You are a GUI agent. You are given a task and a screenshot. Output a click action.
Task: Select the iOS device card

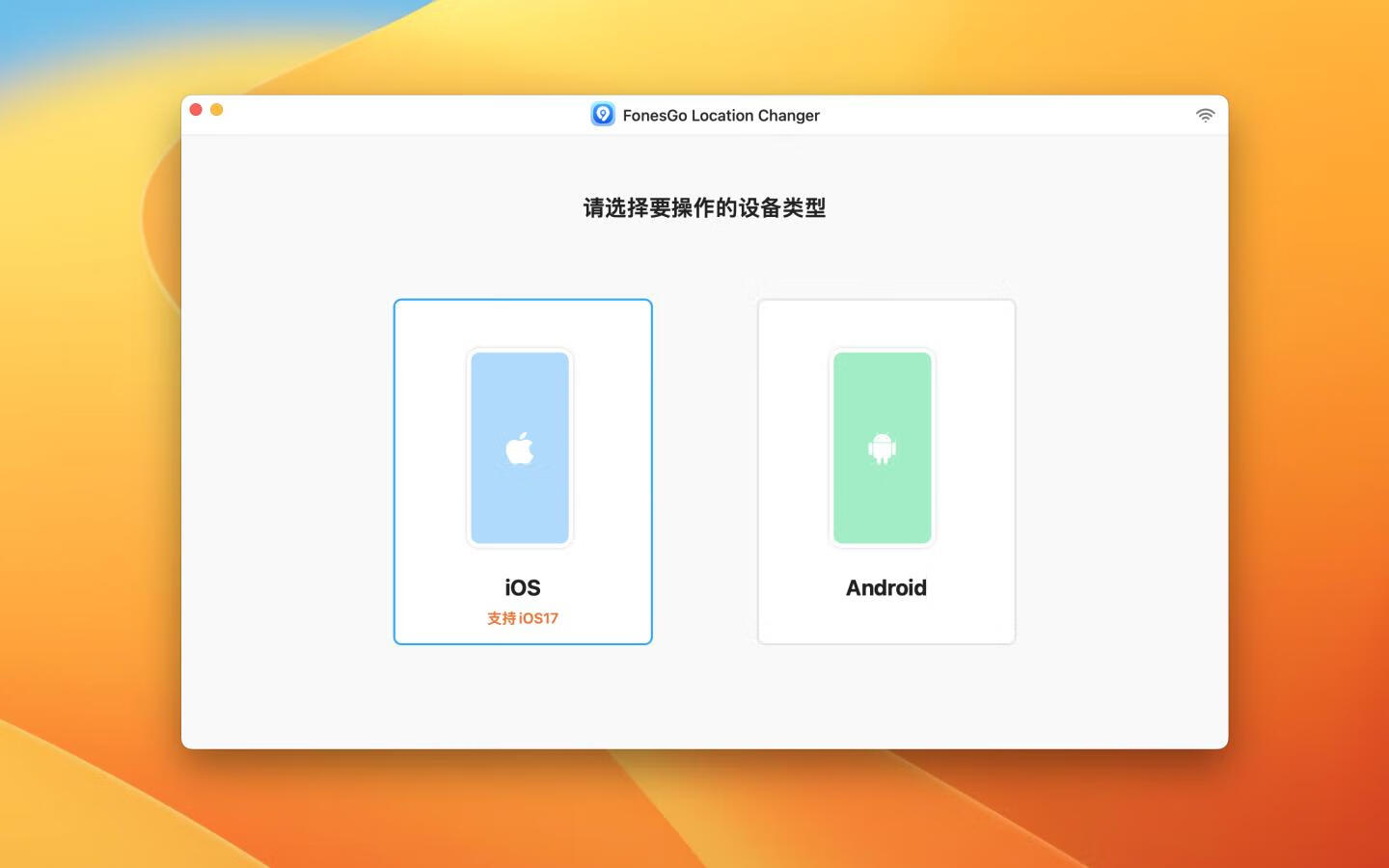[x=523, y=472]
